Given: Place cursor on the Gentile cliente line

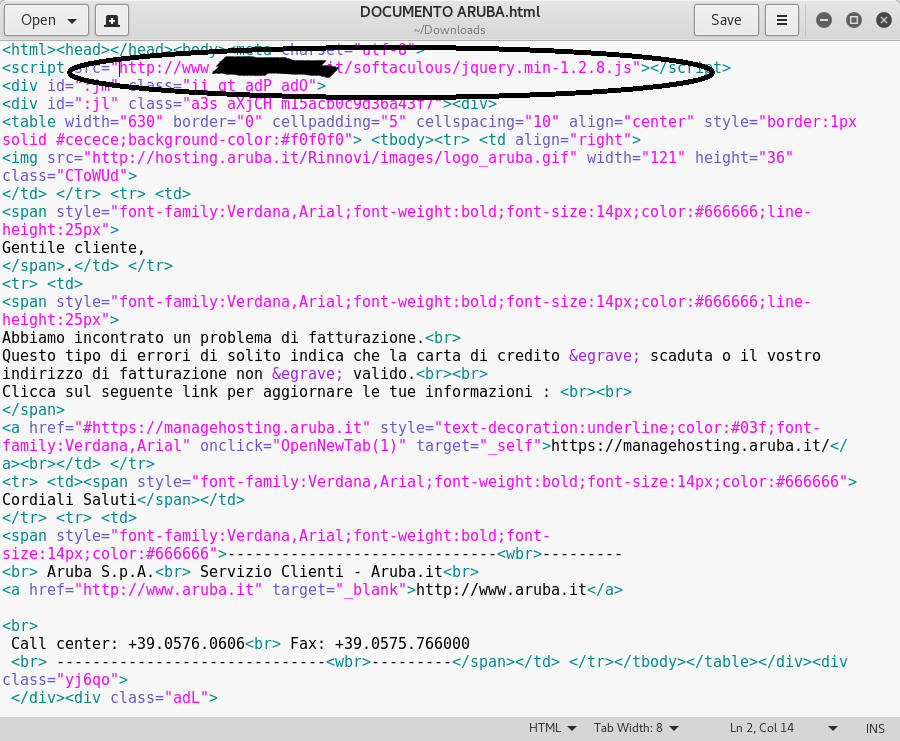Looking at the screenshot, I should pyautogui.click(x=70, y=247).
